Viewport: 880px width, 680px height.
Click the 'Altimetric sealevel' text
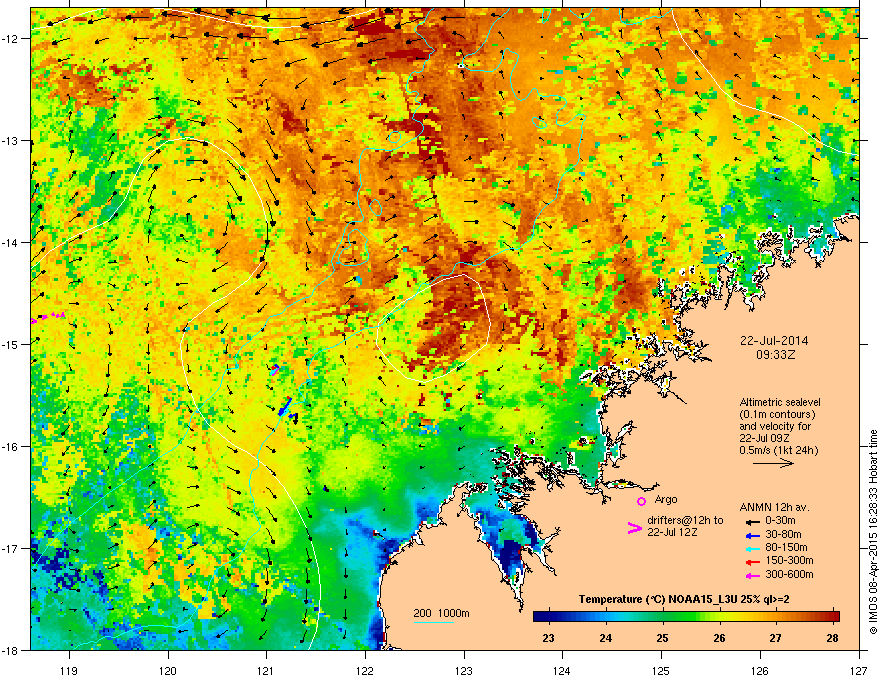tap(780, 402)
